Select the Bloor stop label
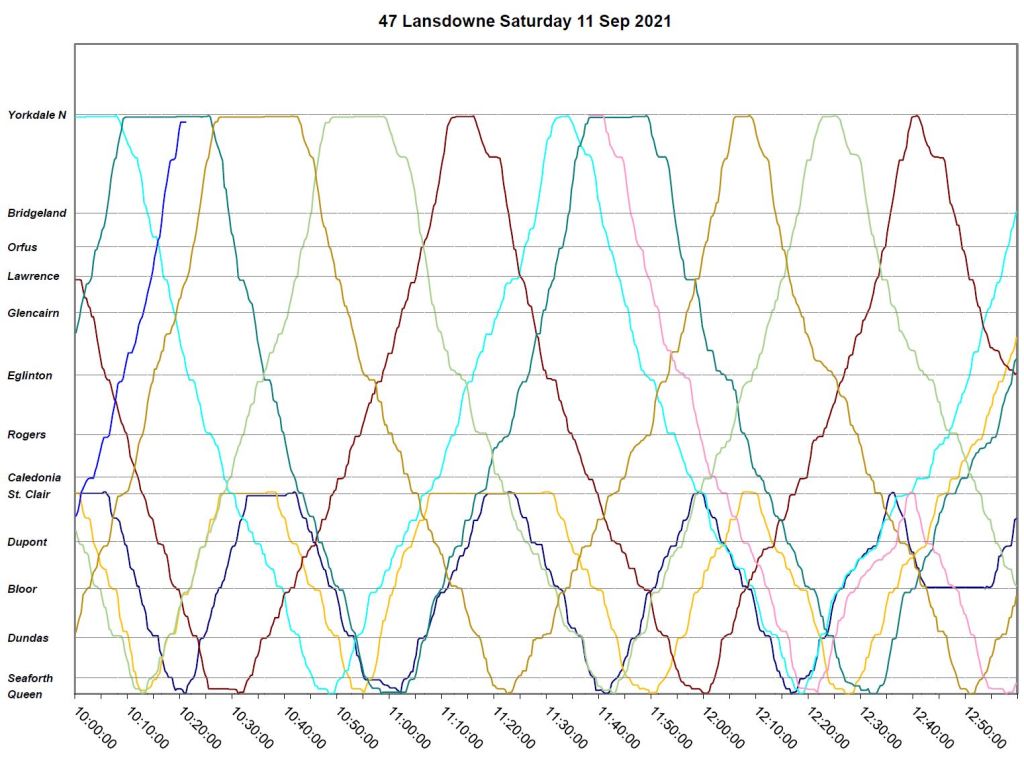The image size is (1024, 758). [22, 589]
